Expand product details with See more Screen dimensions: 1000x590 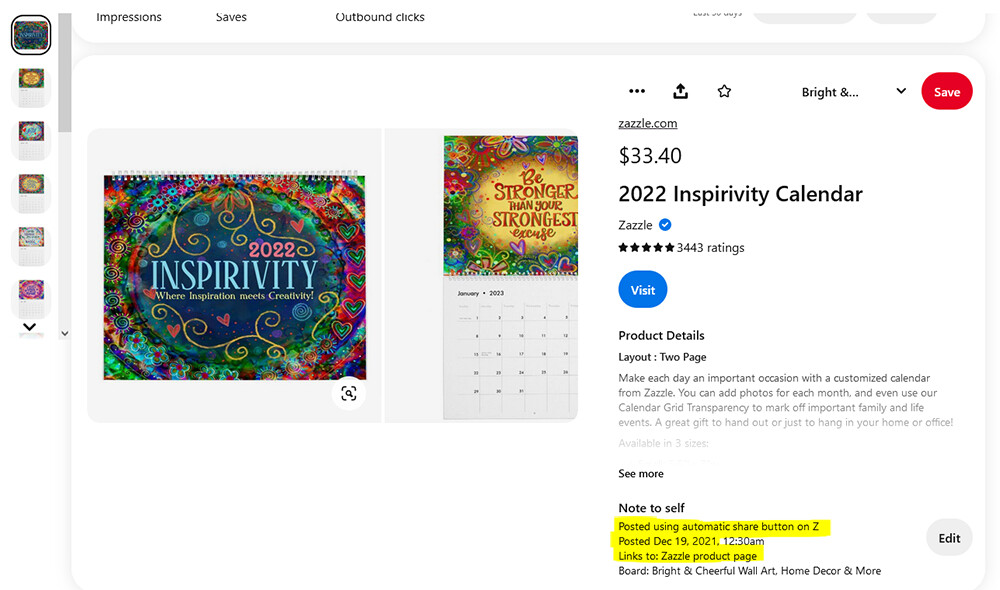[x=640, y=473]
